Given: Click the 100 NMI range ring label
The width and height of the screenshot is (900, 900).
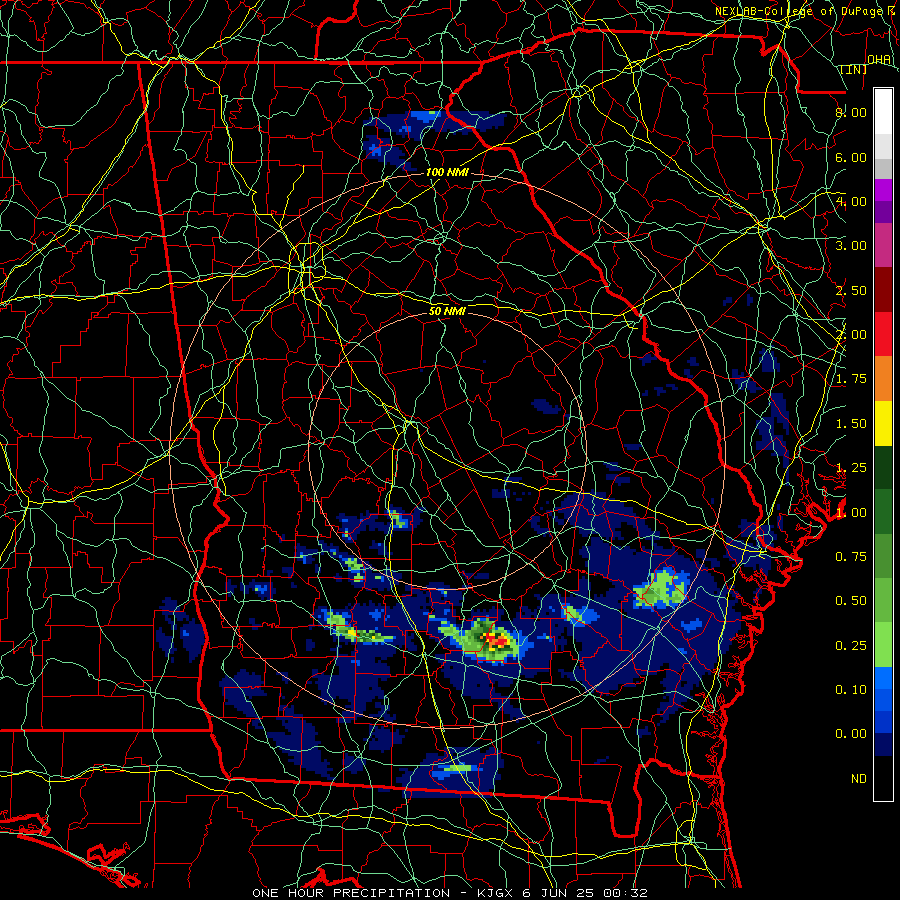Looking at the screenshot, I should pos(447,172).
